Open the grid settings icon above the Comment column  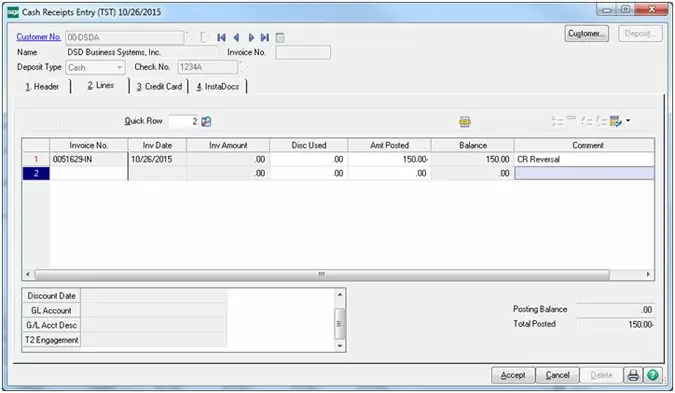pos(616,121)
